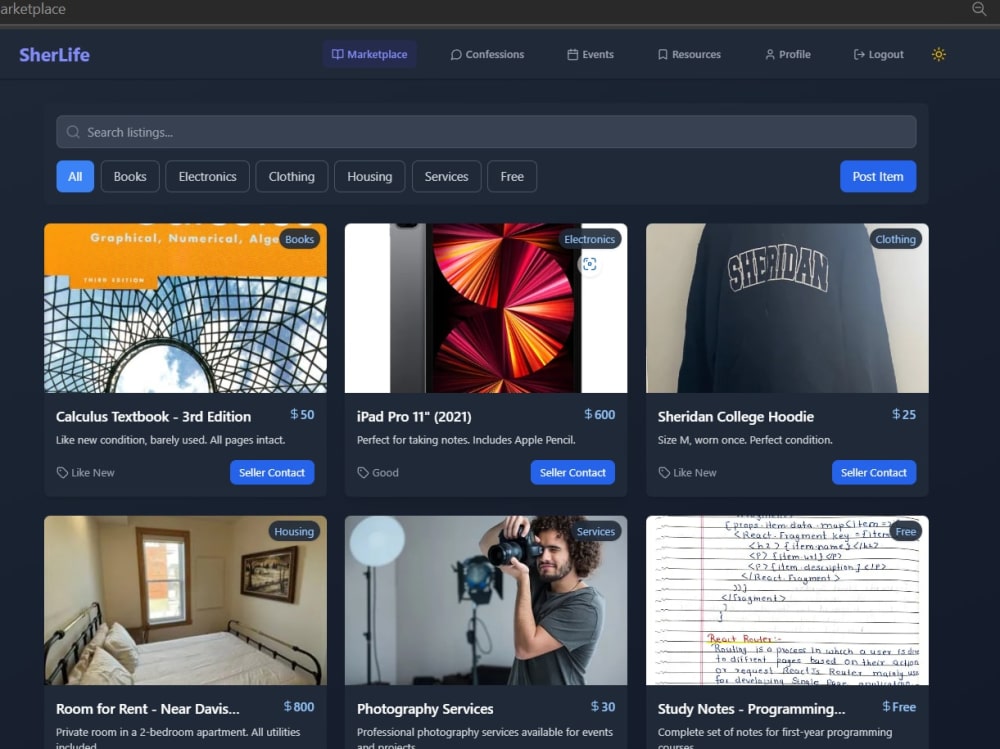Open the iPad Pro product image

(x=486, y=308)
